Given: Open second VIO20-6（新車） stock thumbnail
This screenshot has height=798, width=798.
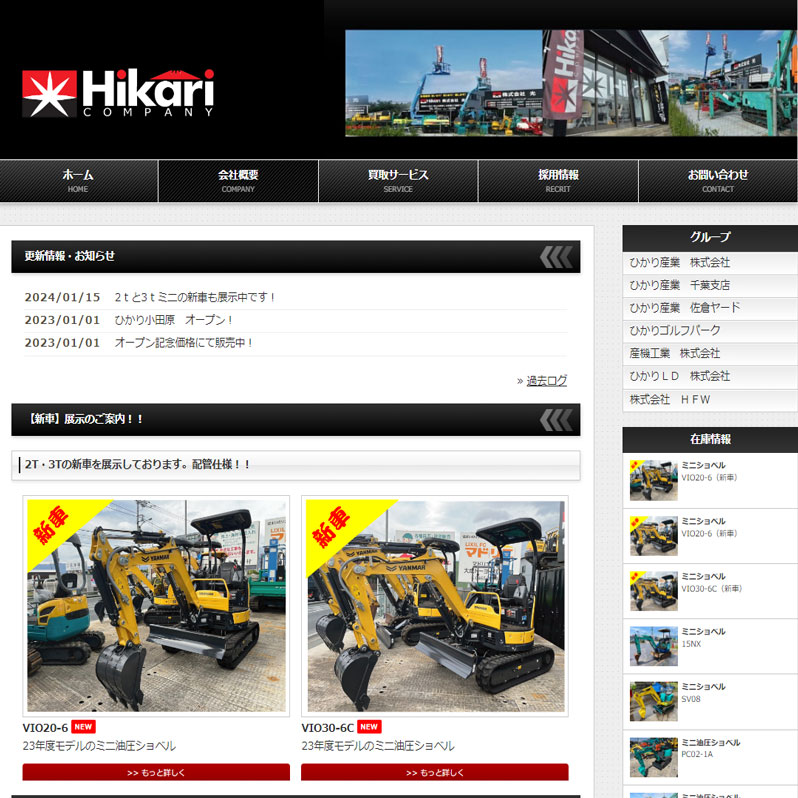Looking at the screenshot, I should (654, 535).
